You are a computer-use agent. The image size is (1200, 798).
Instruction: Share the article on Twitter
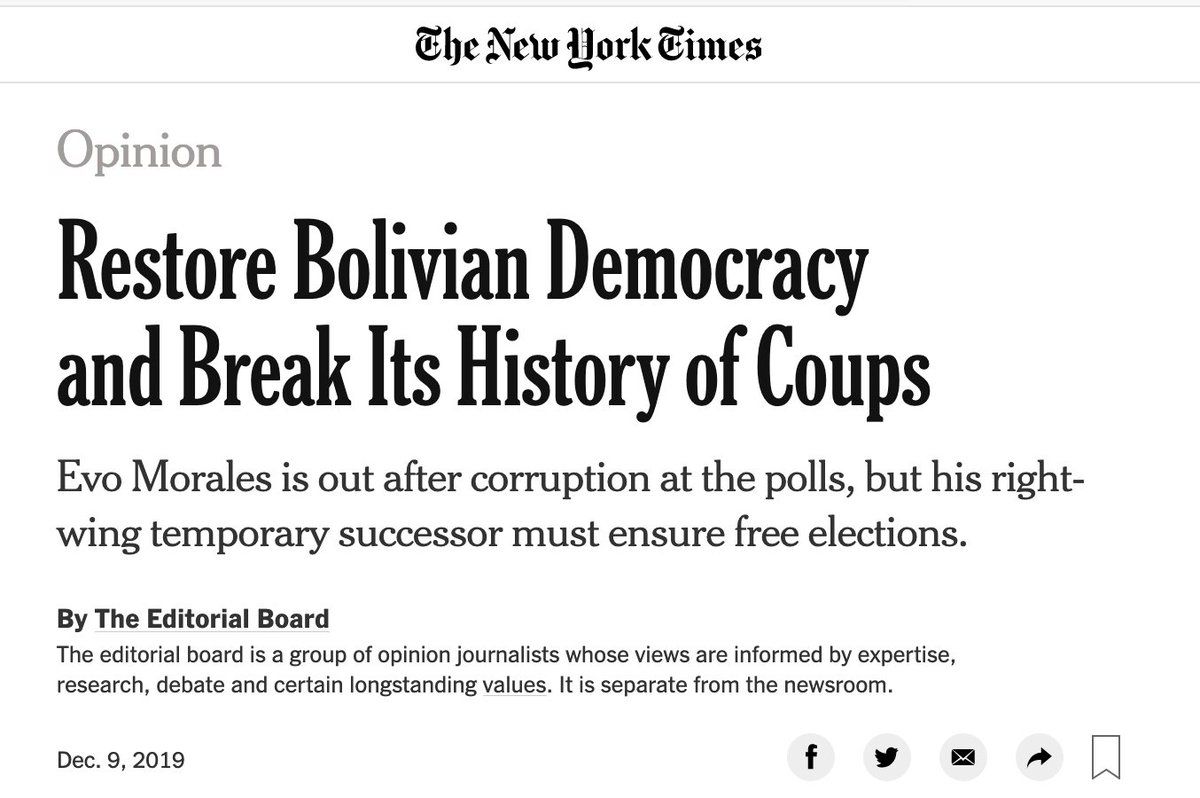pyautogui.click(x=886, y=758)
